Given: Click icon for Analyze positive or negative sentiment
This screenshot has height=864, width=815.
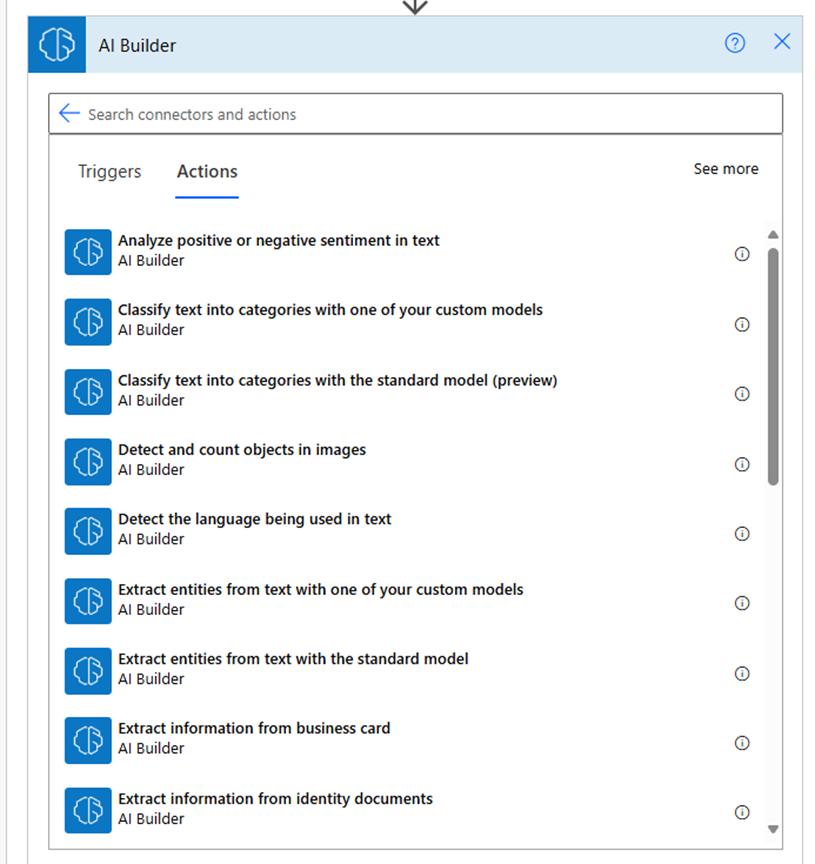Looking at the screenshot, I should tap(88, 252).
